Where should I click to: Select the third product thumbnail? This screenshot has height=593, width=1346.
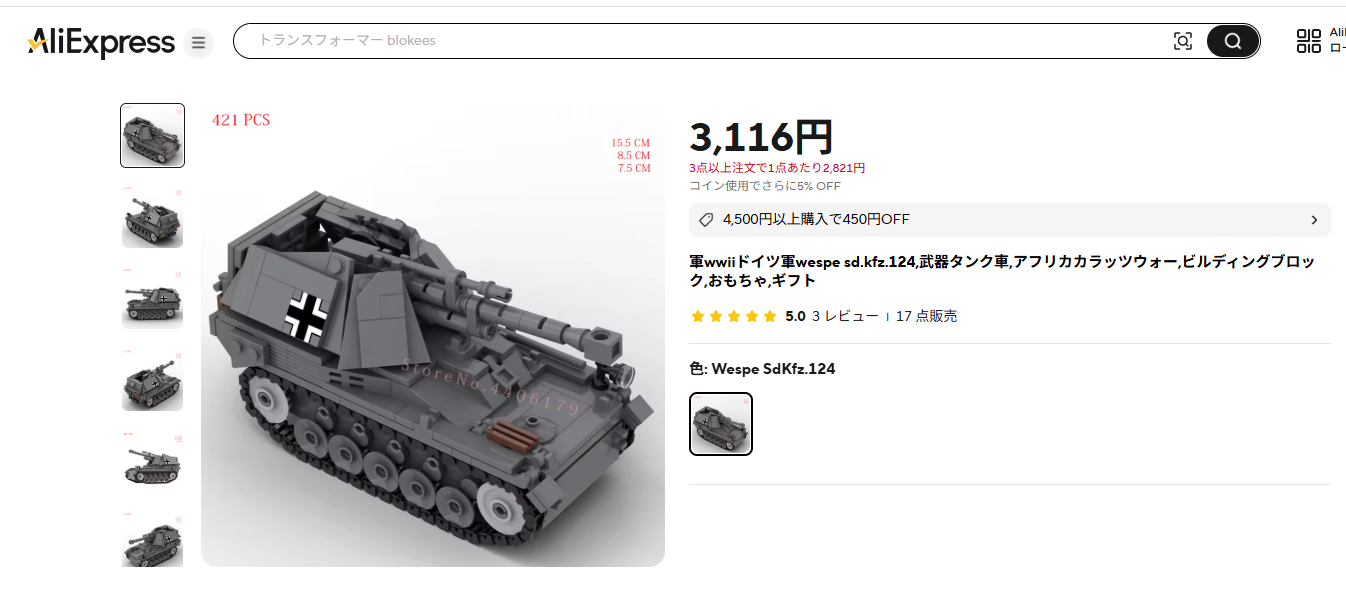(x=153, y=297)
